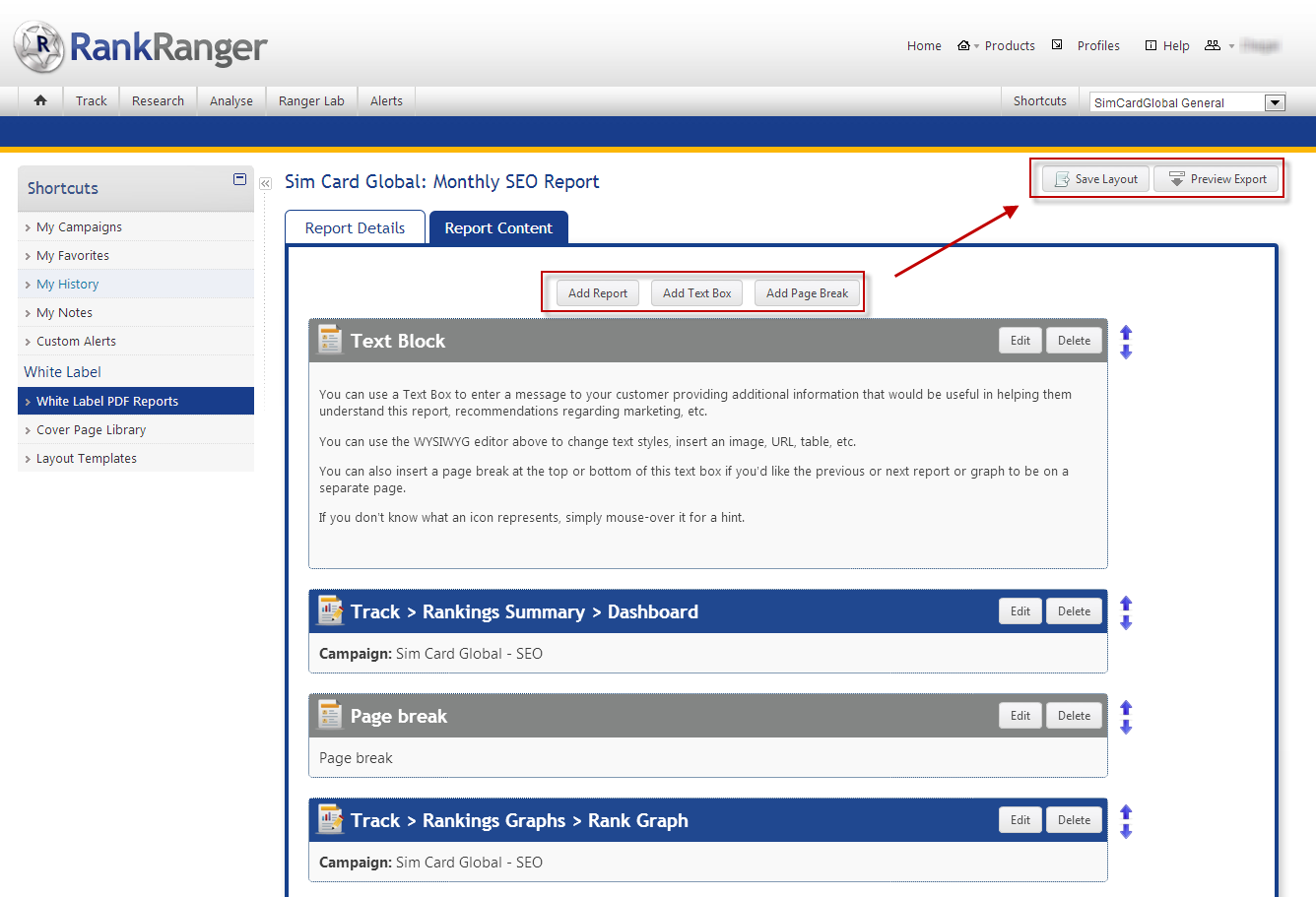Click the user accounts people icon
Image resolution: width=1316 pixels, height=897 pixels.
click(x=1213, y=45)
